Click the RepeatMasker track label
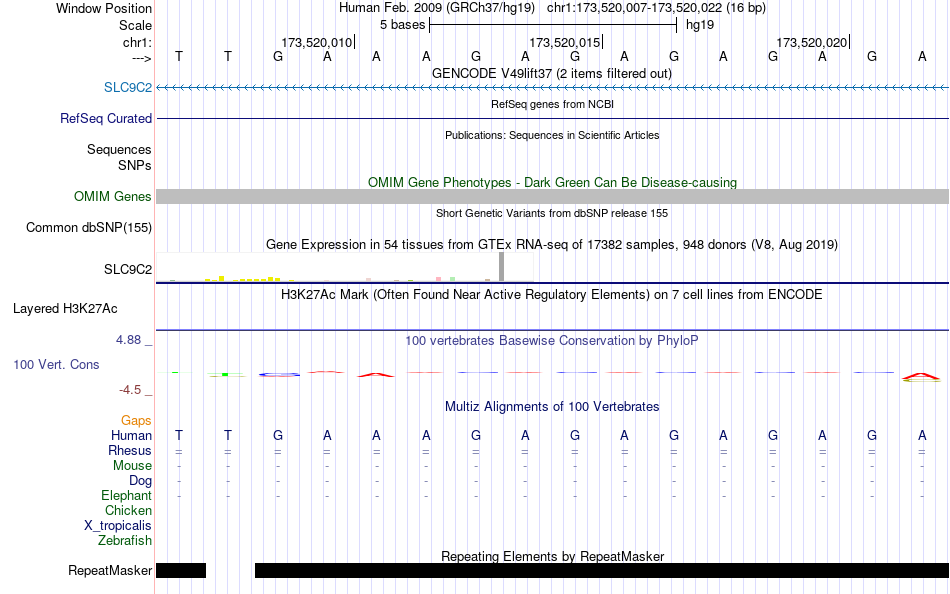 (x=110, y=570)
